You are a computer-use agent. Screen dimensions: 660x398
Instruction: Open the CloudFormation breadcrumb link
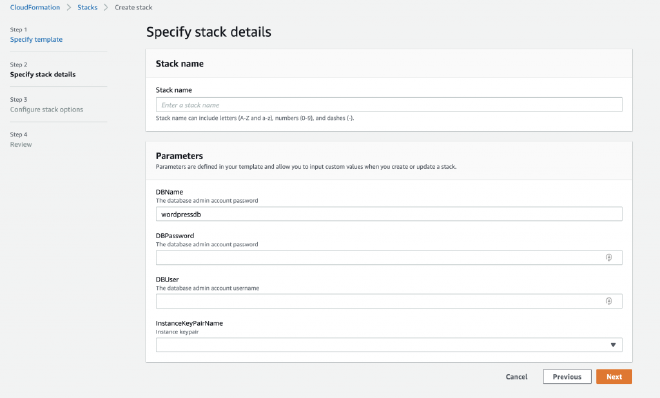point(35,8)
